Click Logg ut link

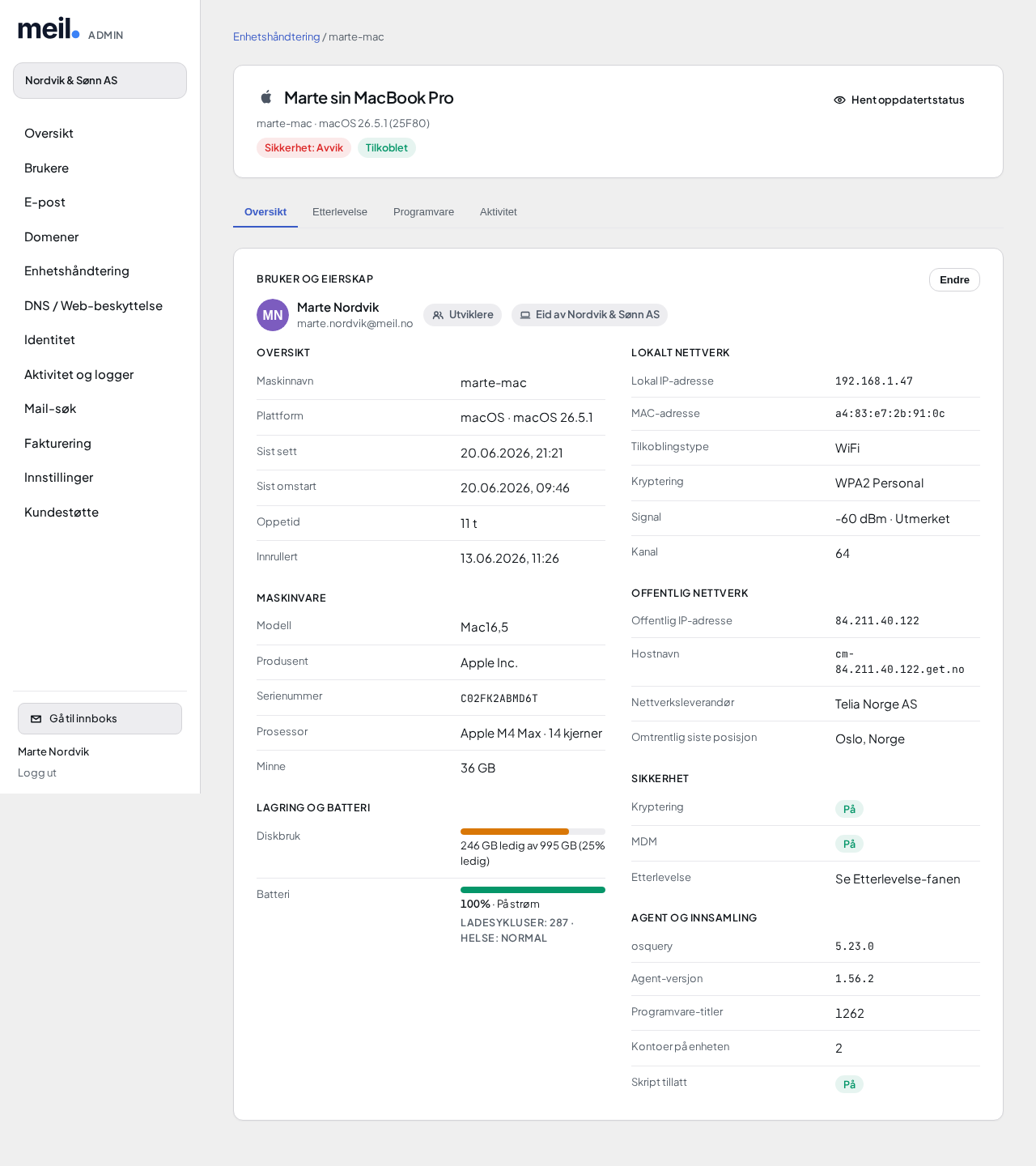(x=37, y=773)
